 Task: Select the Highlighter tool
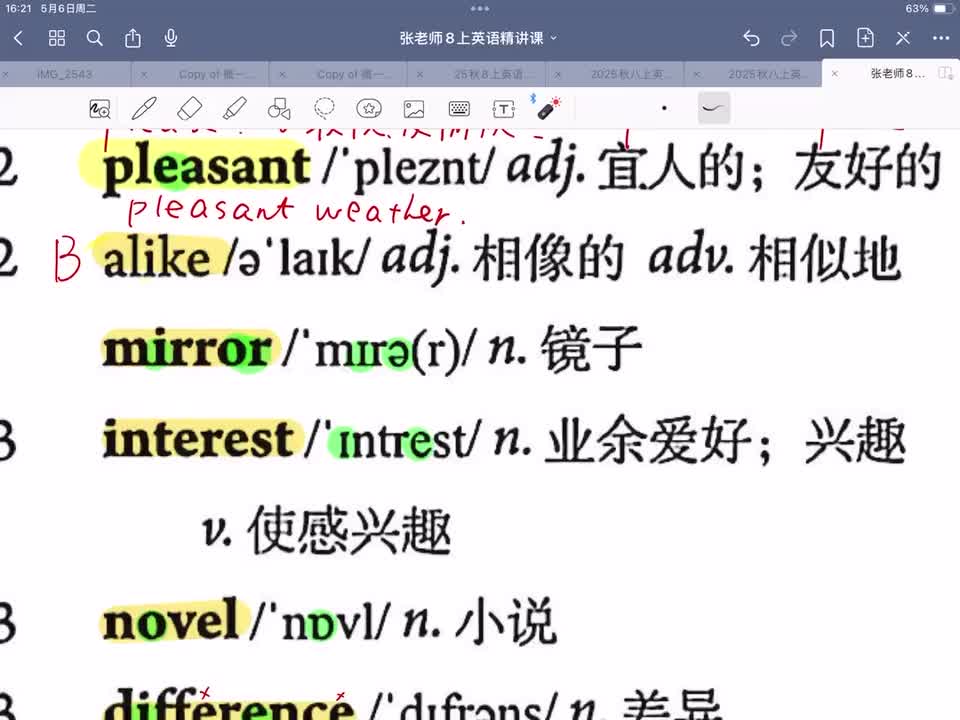pos(234,109)
